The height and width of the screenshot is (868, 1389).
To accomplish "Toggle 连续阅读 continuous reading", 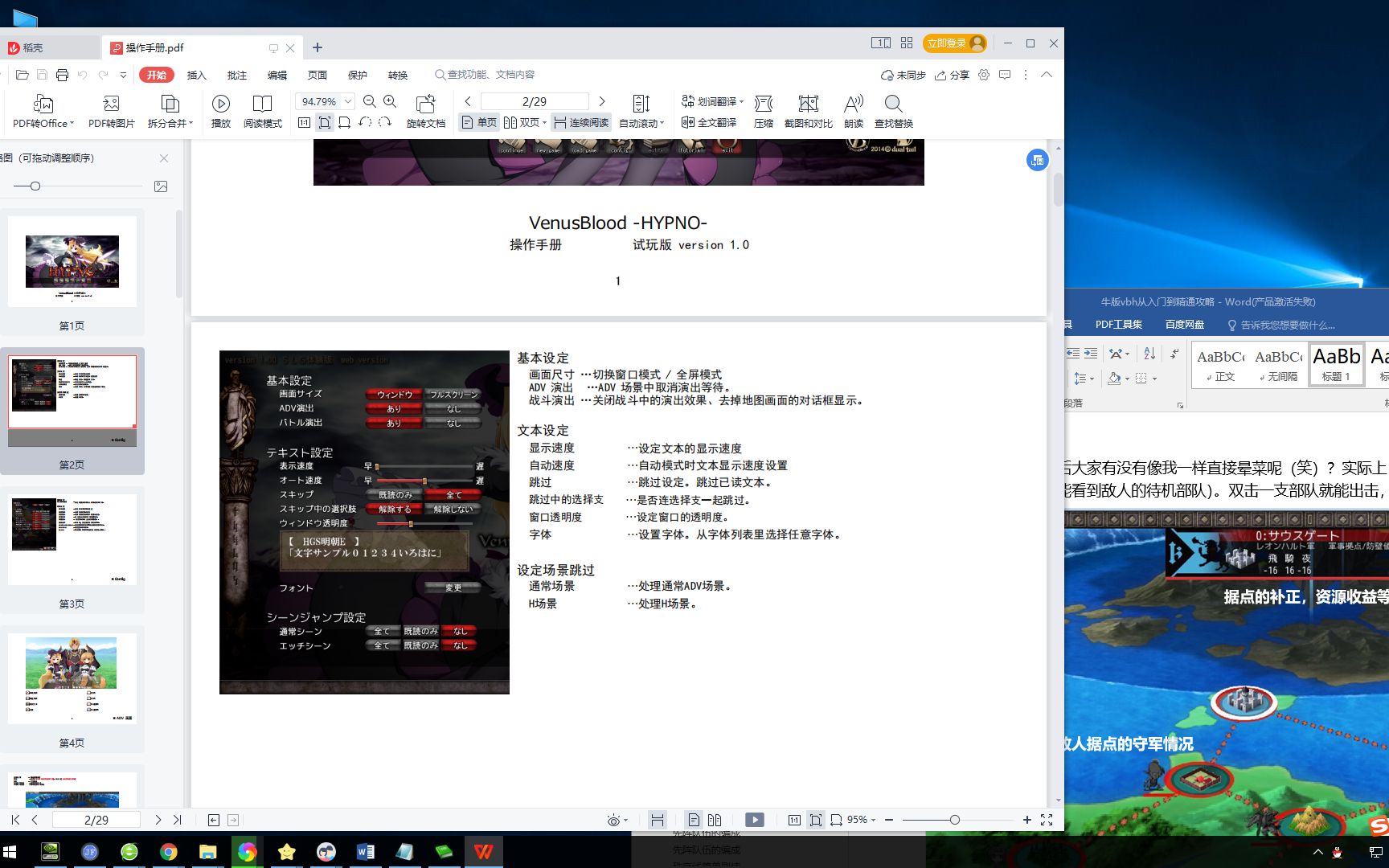I will tap(581, 123).
